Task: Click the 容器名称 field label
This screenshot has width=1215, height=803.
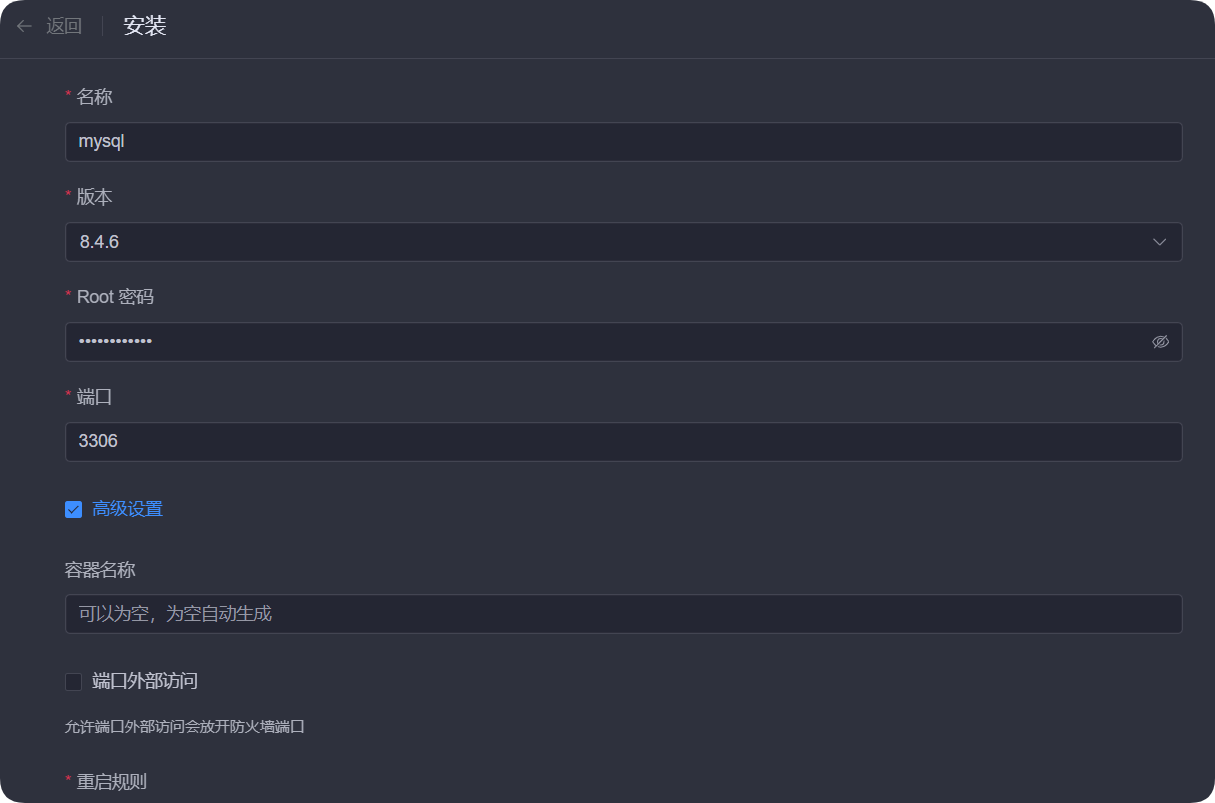Action: click(x=100, y=570)
